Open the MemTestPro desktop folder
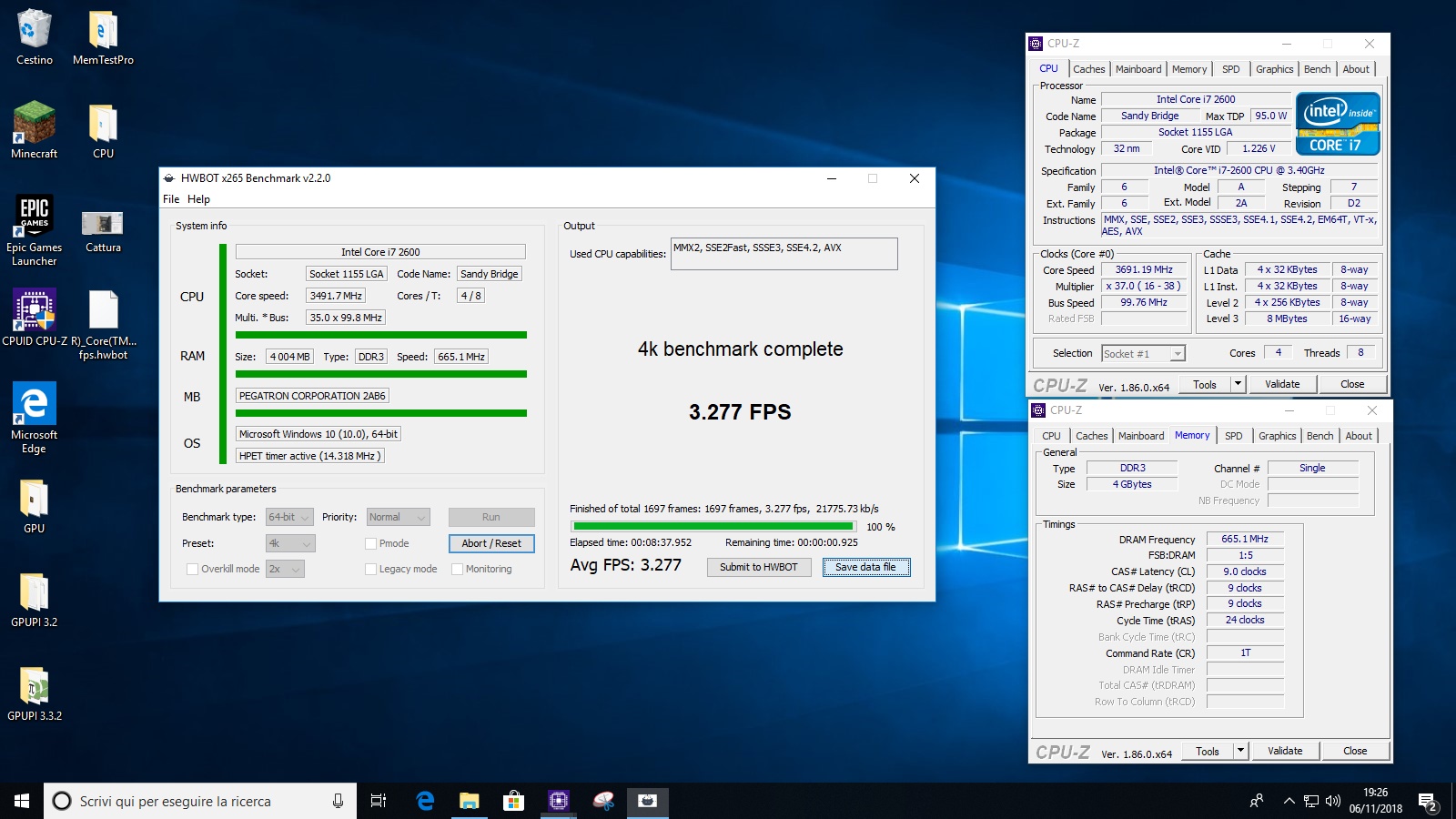 click(103, 36)
